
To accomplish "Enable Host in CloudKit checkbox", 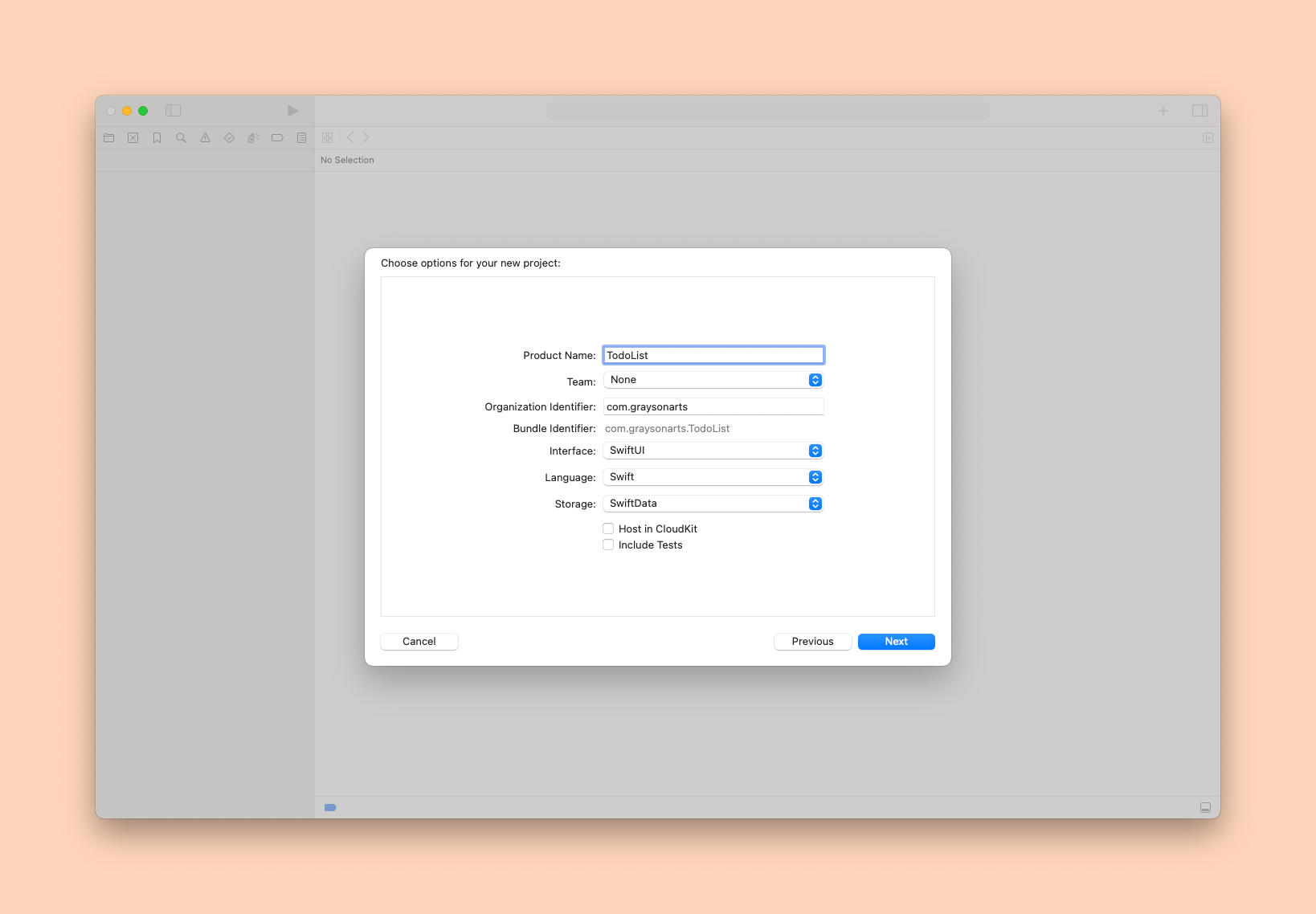I will 608,528.
